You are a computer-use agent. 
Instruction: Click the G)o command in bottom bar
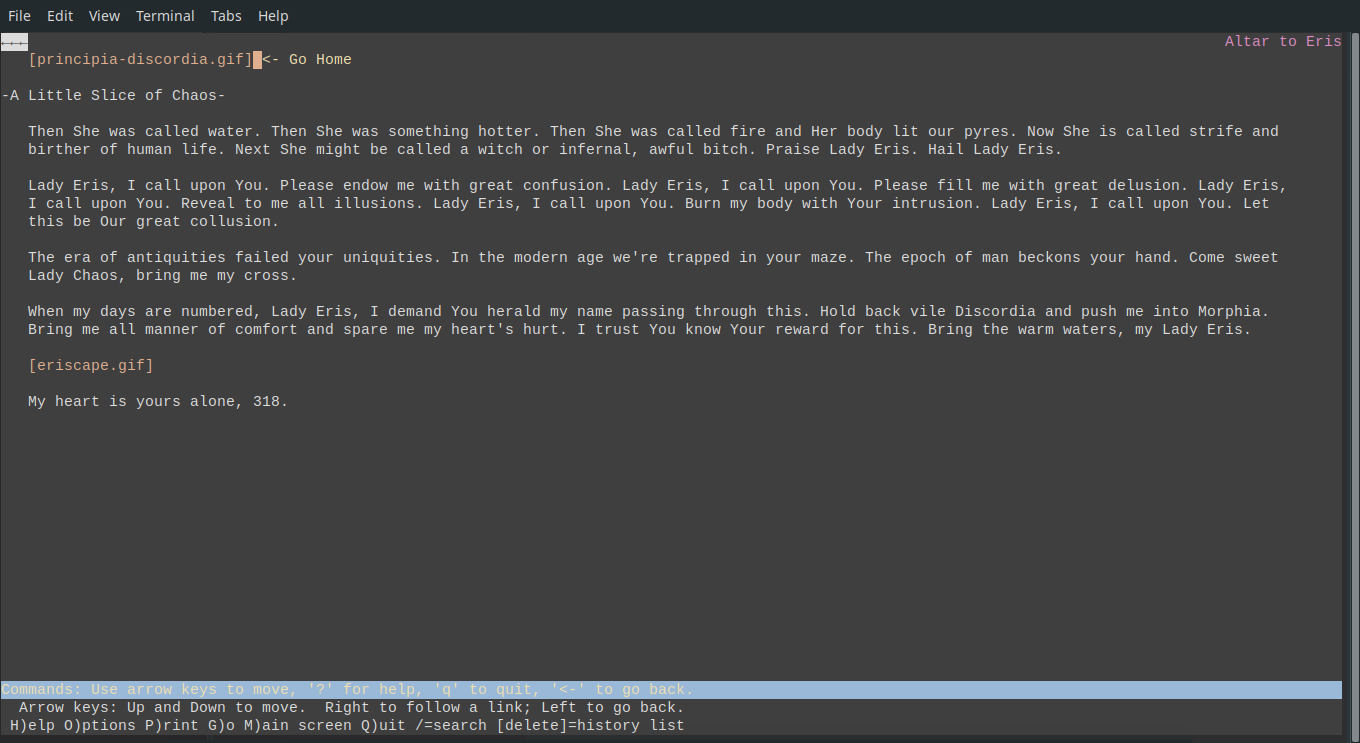pos(222,726)
